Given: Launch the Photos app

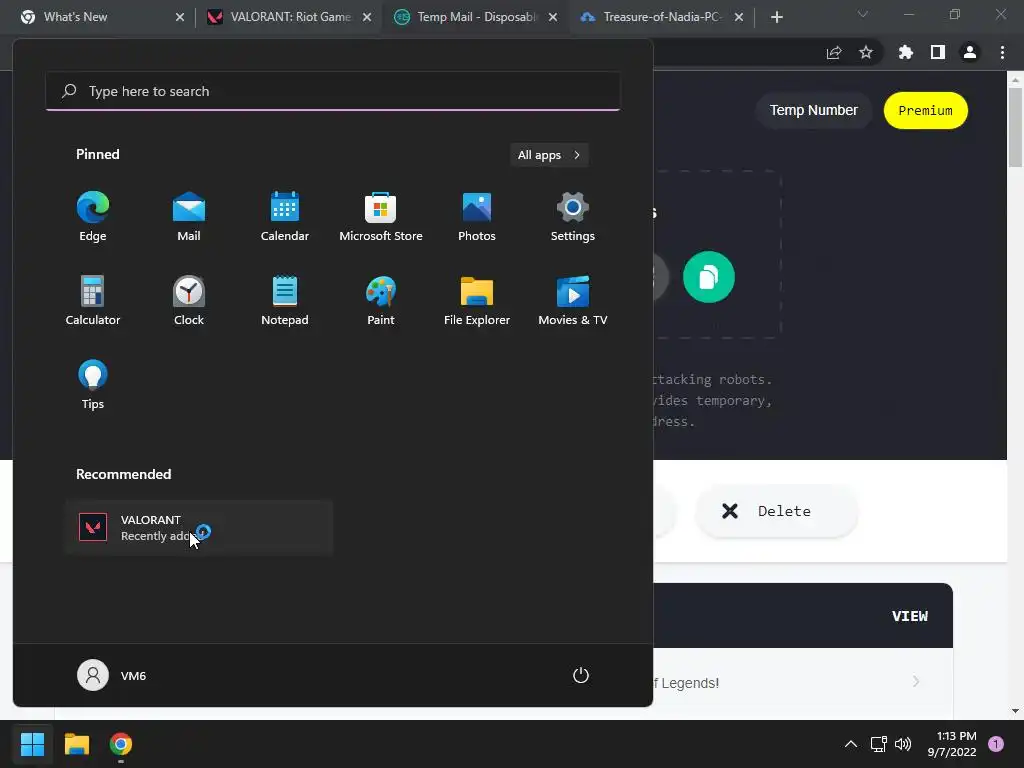Looking at the screenshot, I should tap(477, 217).
